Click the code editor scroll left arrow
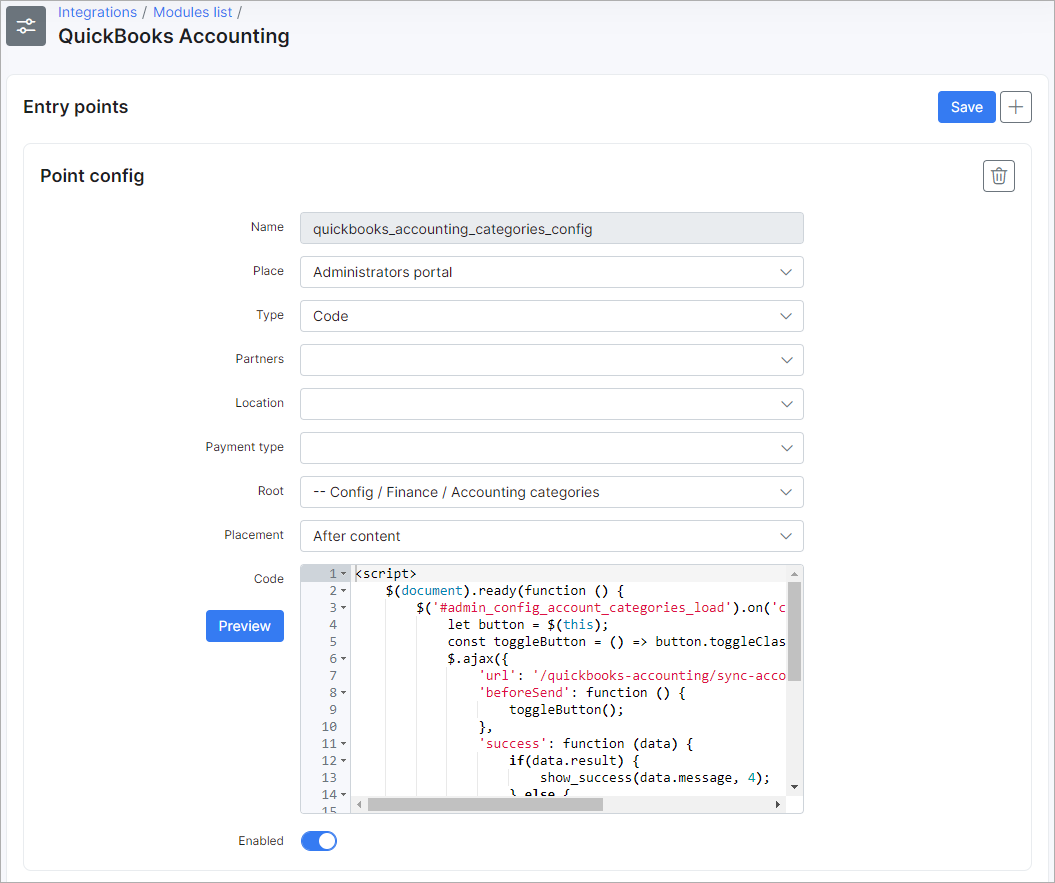Image resolution: width=1055 pixels, height=883 pixels. 359,804
